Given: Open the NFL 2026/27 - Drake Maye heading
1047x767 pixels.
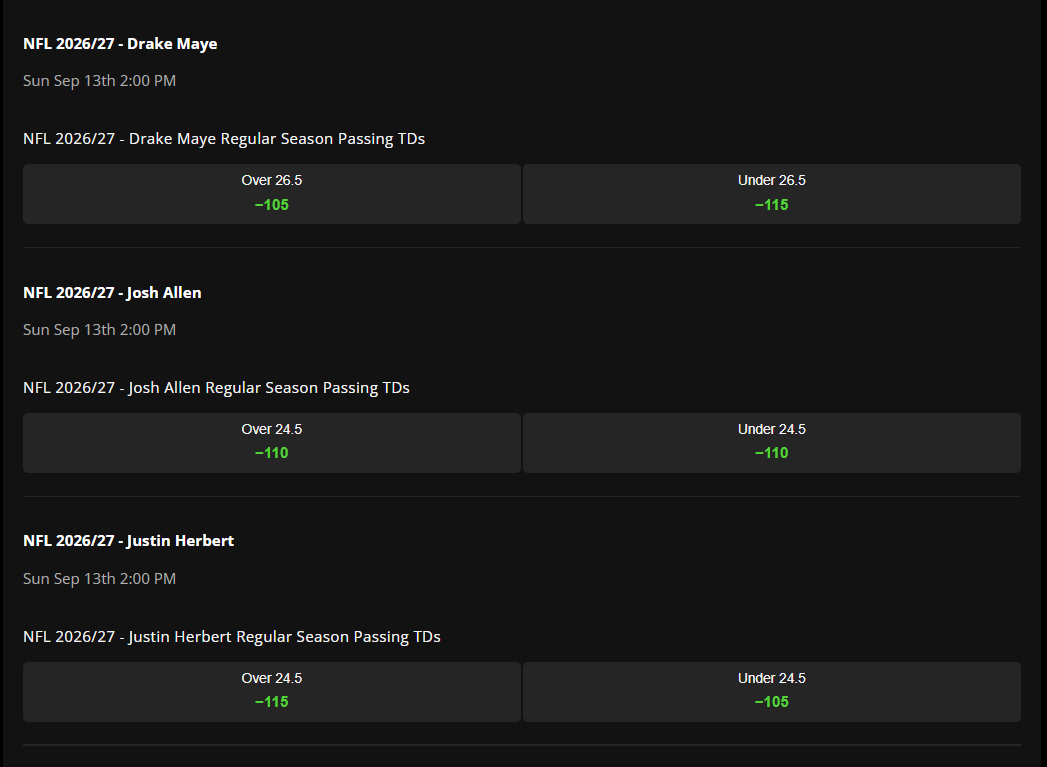Looking at the screenshot, I should pos(120,44).
